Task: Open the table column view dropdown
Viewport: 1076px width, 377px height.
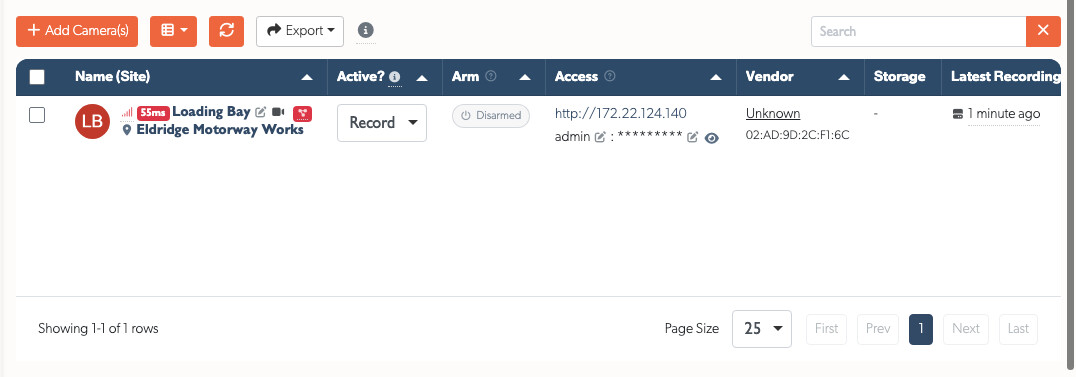Action: (x=174, y=31)
